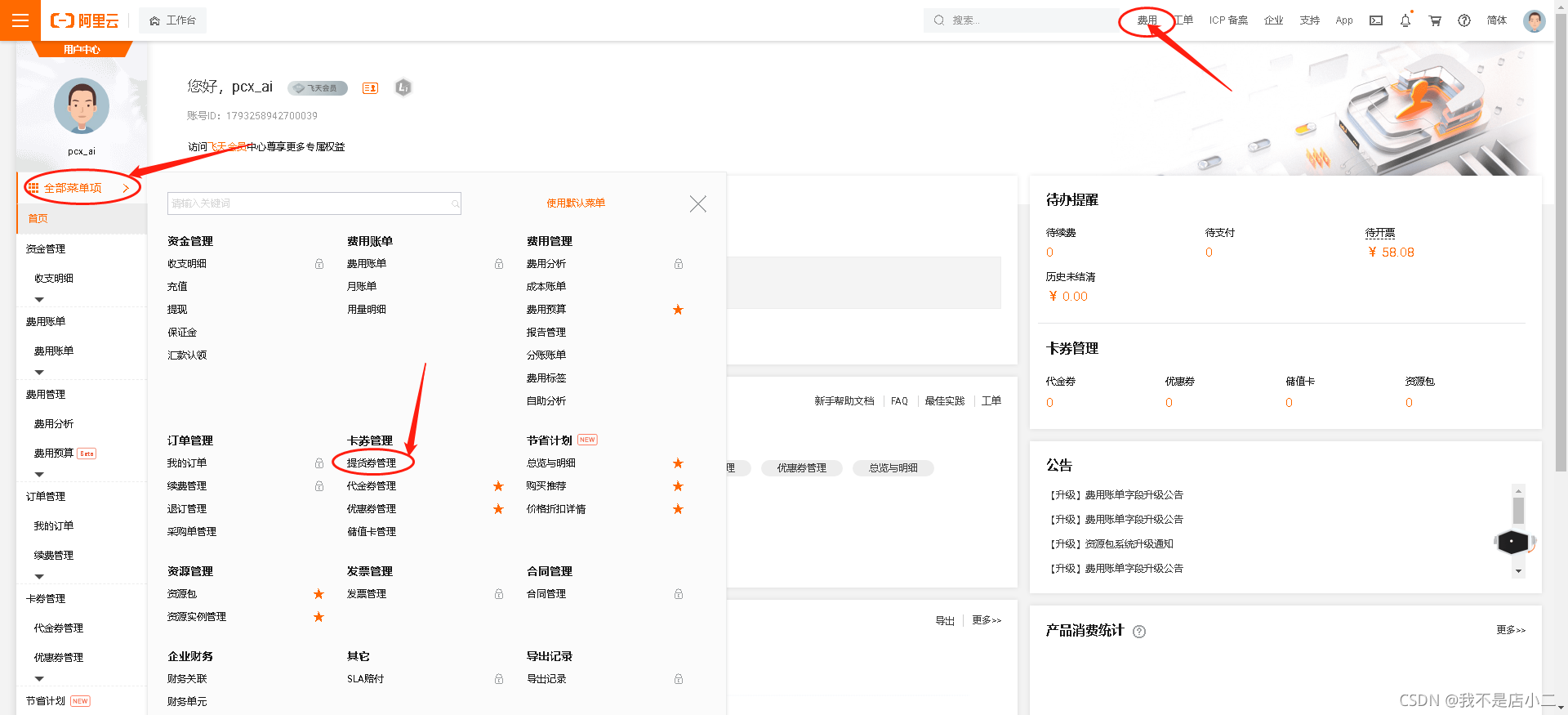Open the 简体 language dropdown
This screenshot has height=715, width=1568.
(1497, 20)
